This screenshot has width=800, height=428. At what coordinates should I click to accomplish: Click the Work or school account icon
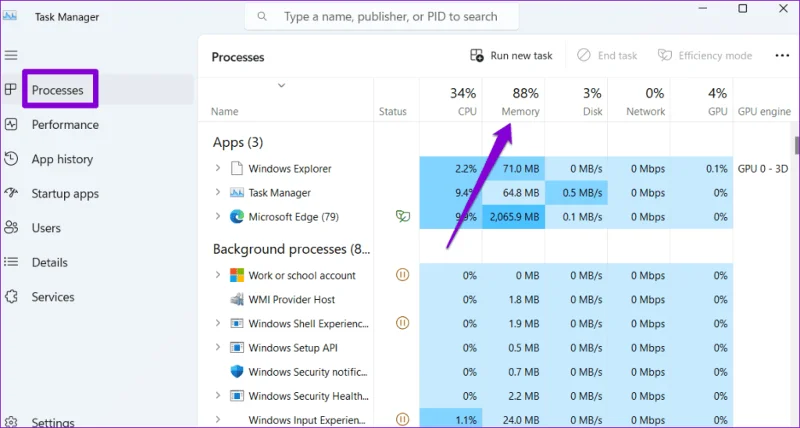click(237, 275)
